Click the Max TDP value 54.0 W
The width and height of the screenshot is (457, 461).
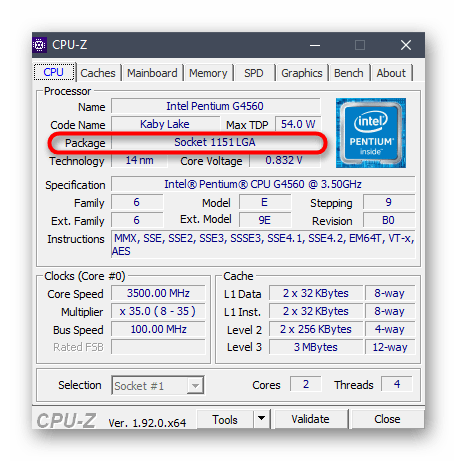click(x=298, y=124)
